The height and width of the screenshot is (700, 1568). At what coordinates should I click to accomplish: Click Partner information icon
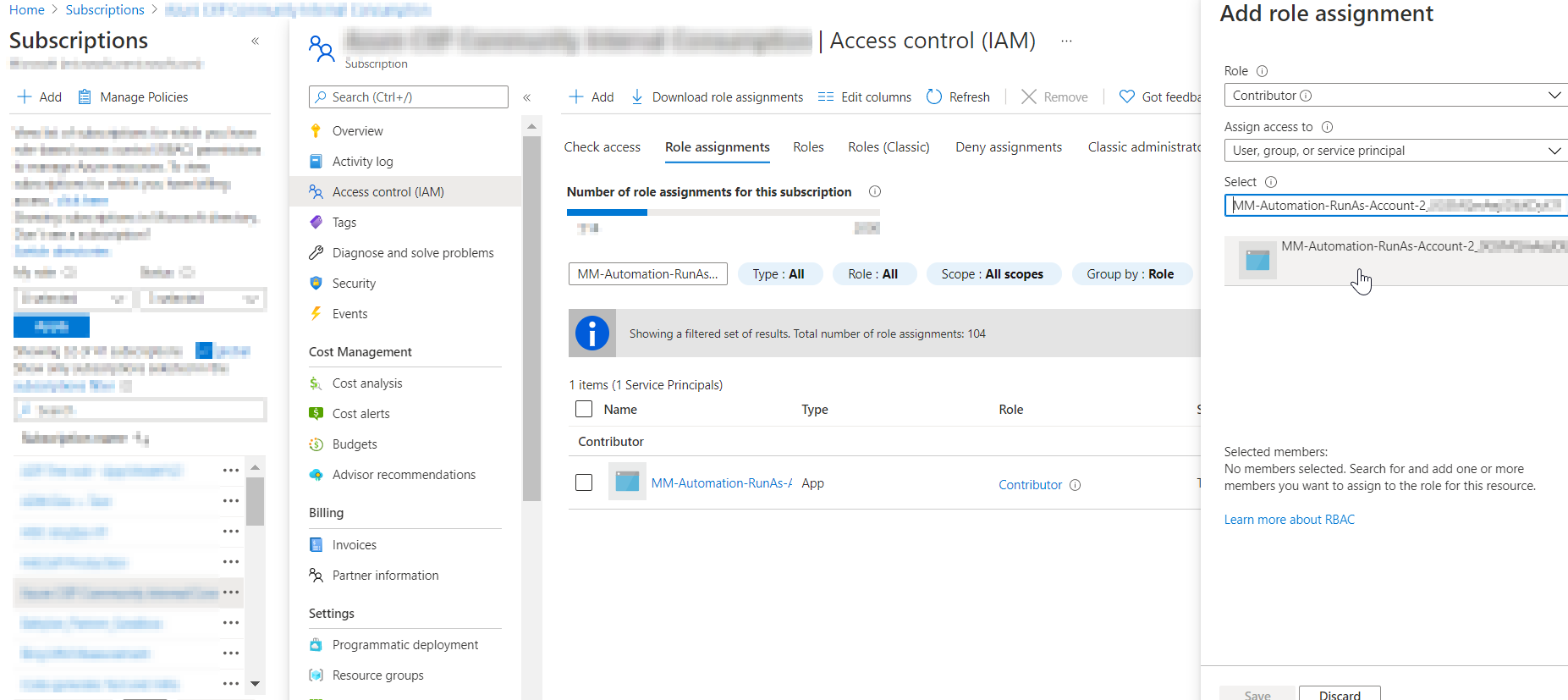(x=316, y=576)
